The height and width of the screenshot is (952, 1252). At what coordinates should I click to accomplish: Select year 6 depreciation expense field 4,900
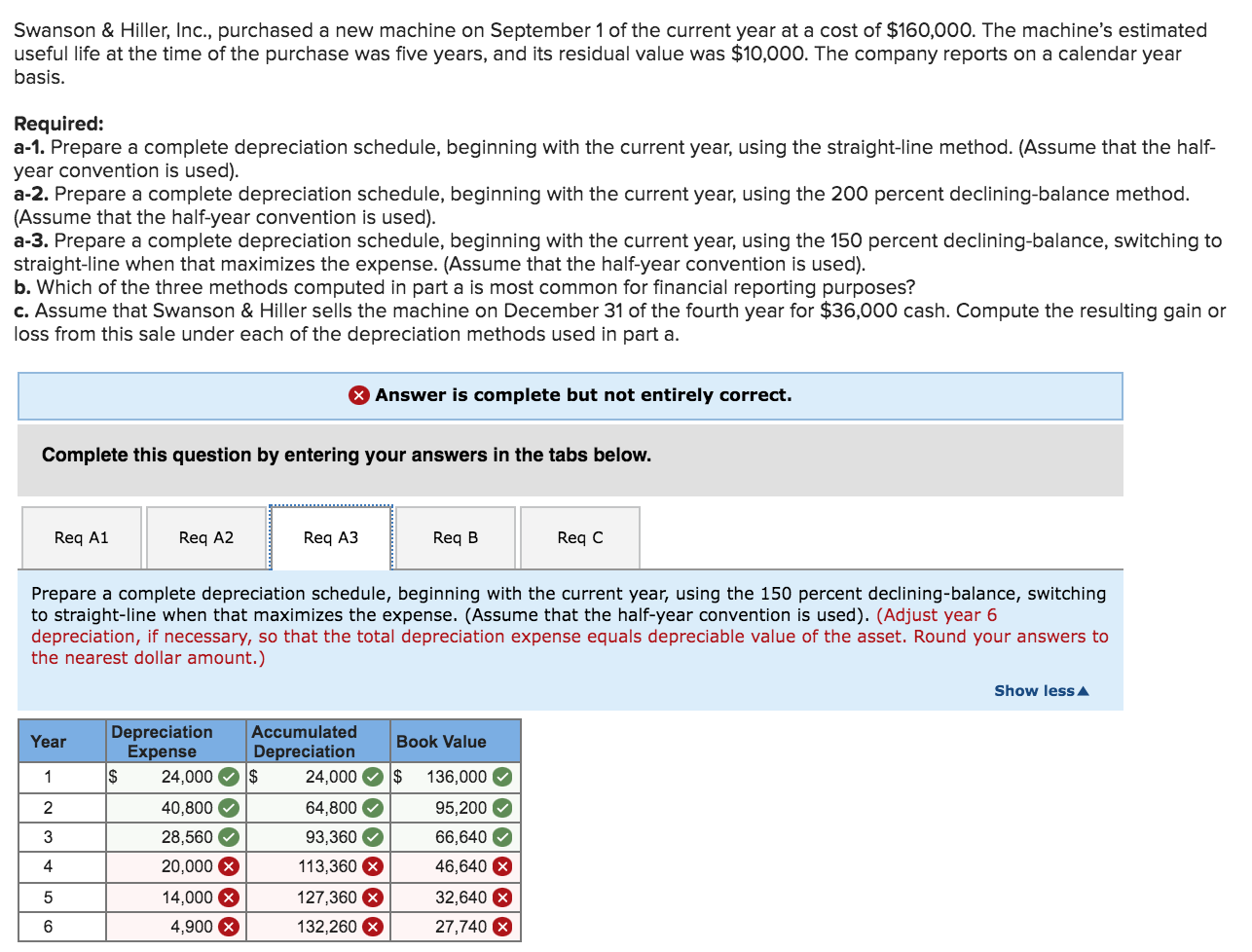pos(175,927)
